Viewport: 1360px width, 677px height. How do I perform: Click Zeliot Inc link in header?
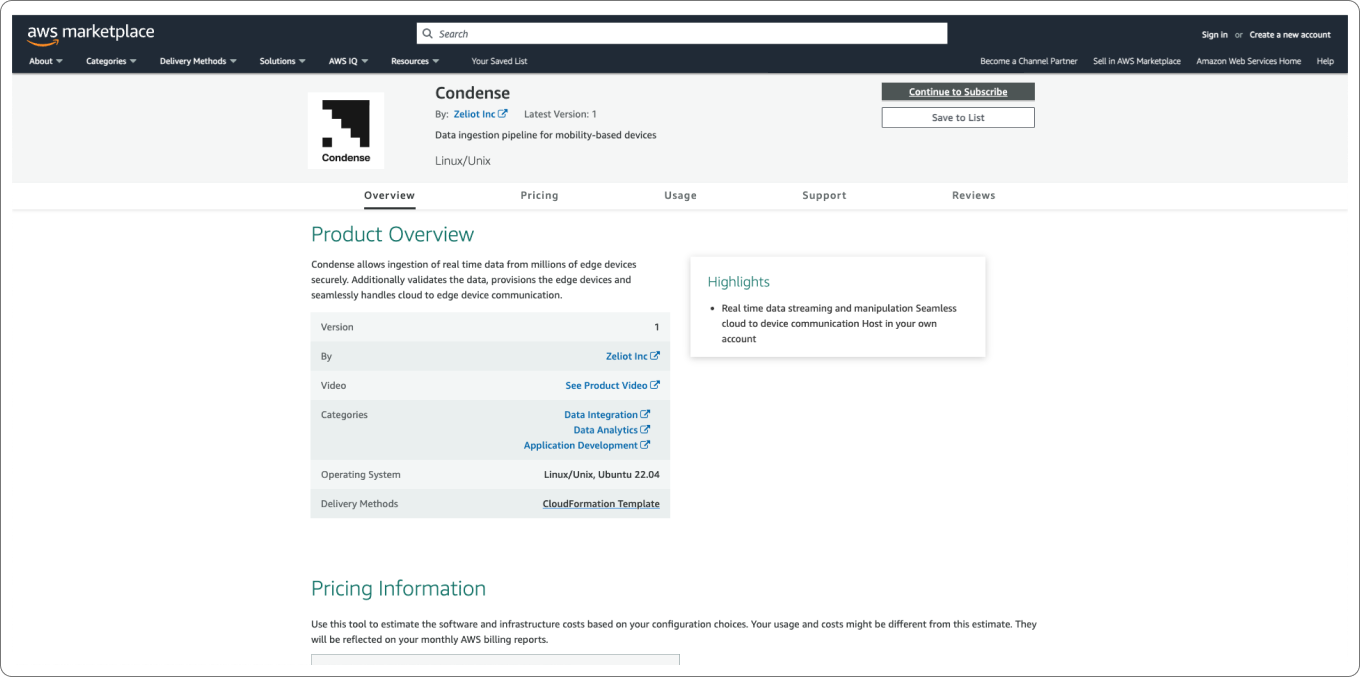(x=474, y=114)
